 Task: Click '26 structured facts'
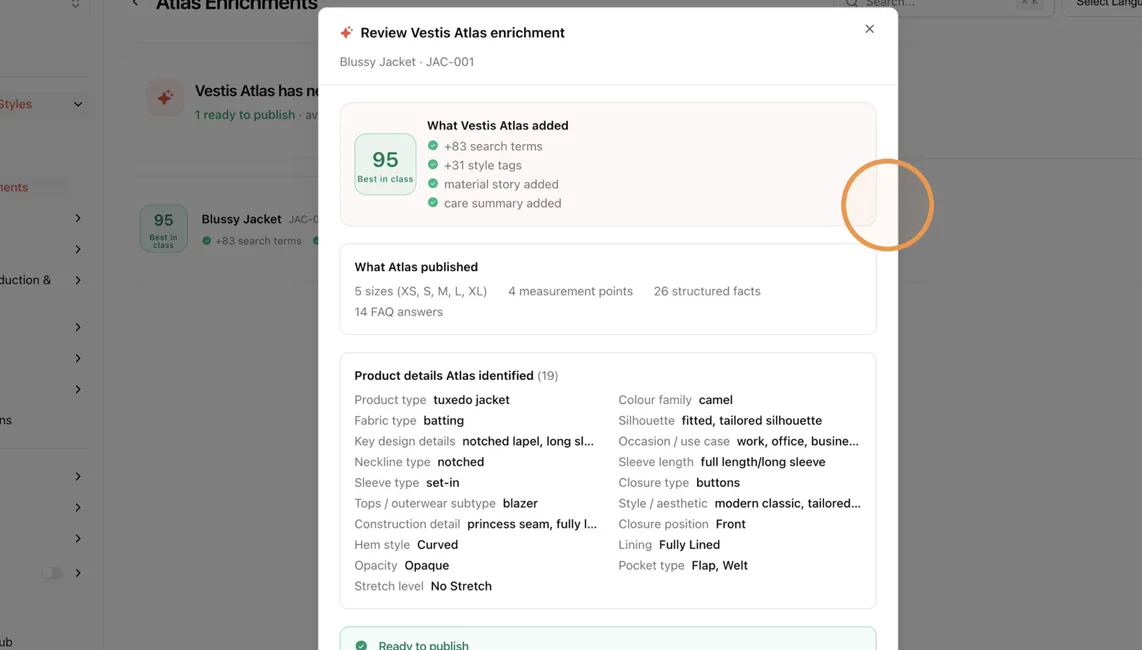pos(706,291)
